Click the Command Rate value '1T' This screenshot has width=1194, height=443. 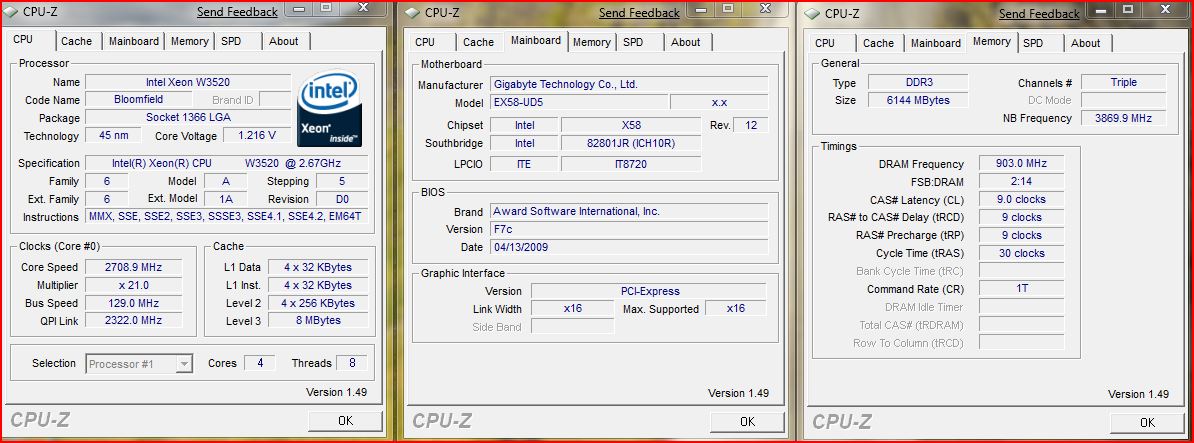click(1022, 288)
